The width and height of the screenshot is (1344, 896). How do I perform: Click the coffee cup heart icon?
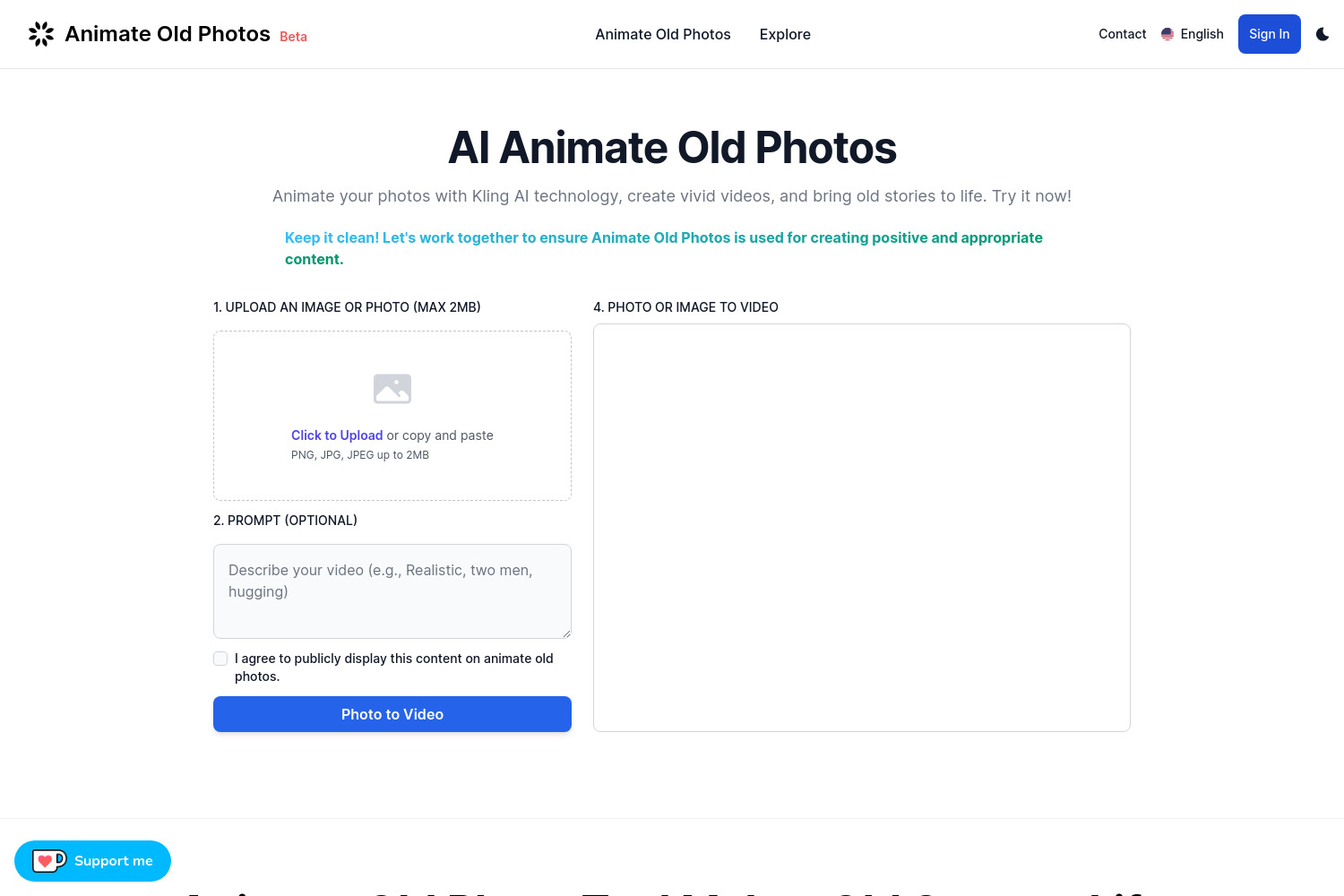click(49, 861)
